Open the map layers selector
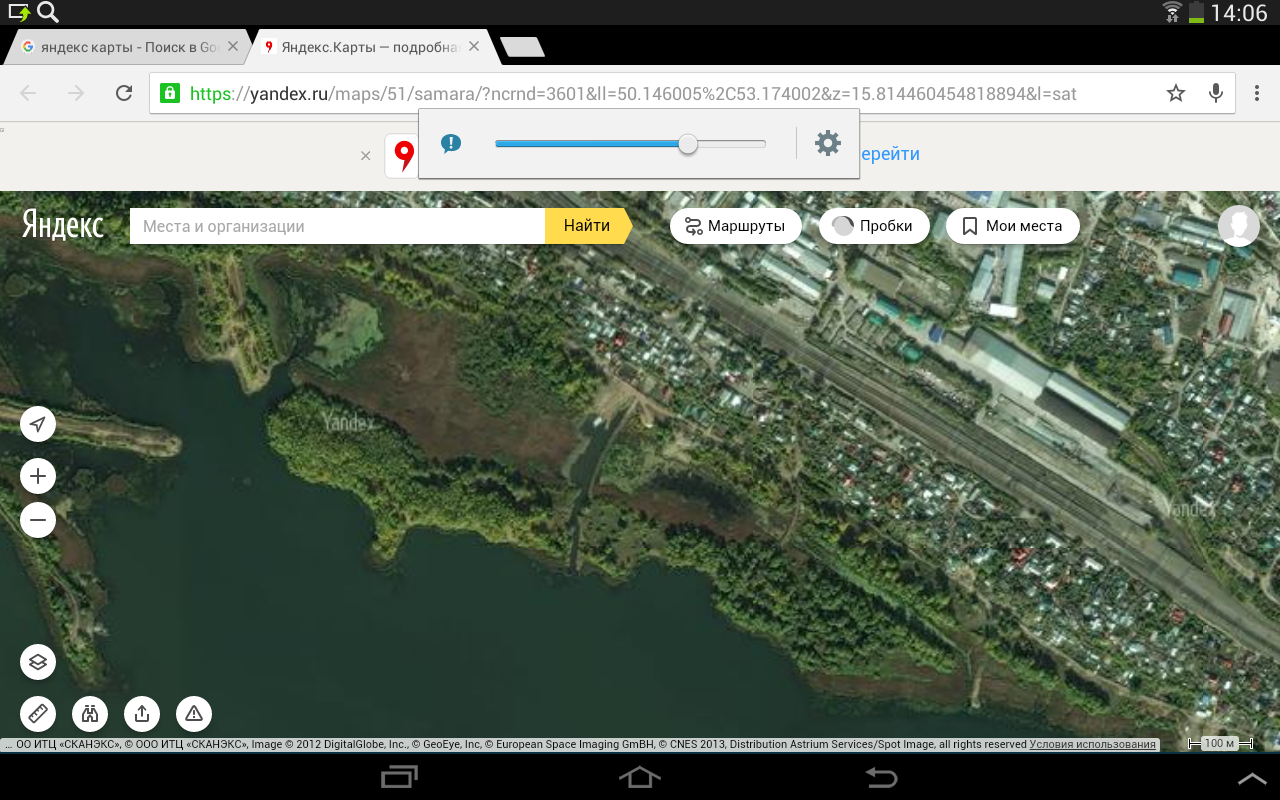The image size is (1280, 800). [x=38, y=662]
